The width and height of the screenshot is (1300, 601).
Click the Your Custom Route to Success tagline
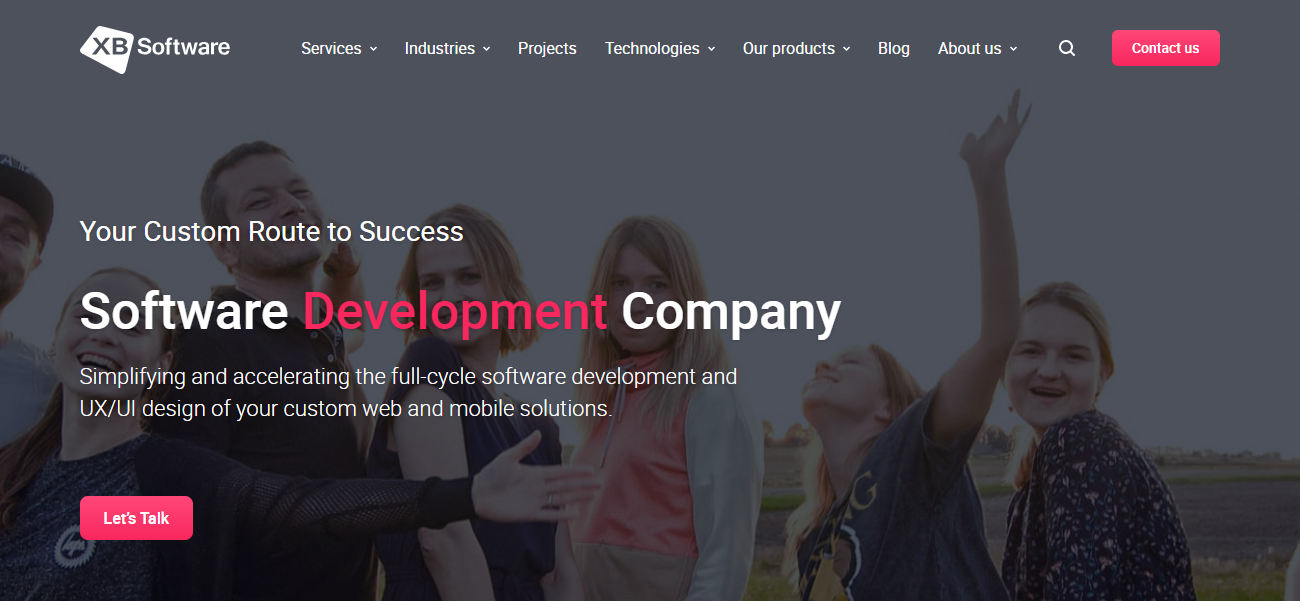coord(272,232)
